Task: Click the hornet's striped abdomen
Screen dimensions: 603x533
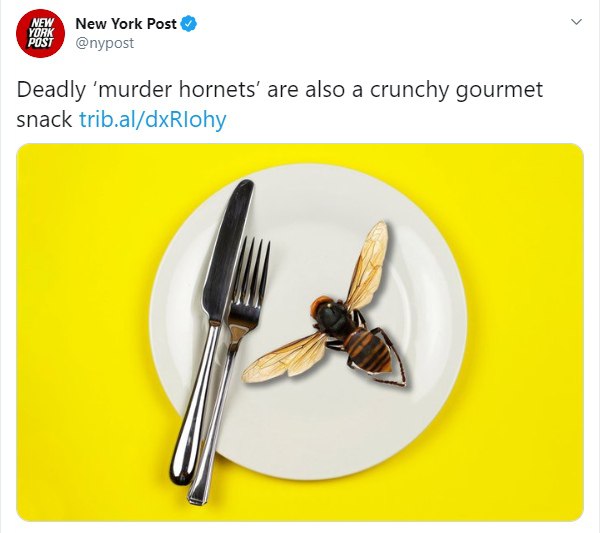Action: 369,350
